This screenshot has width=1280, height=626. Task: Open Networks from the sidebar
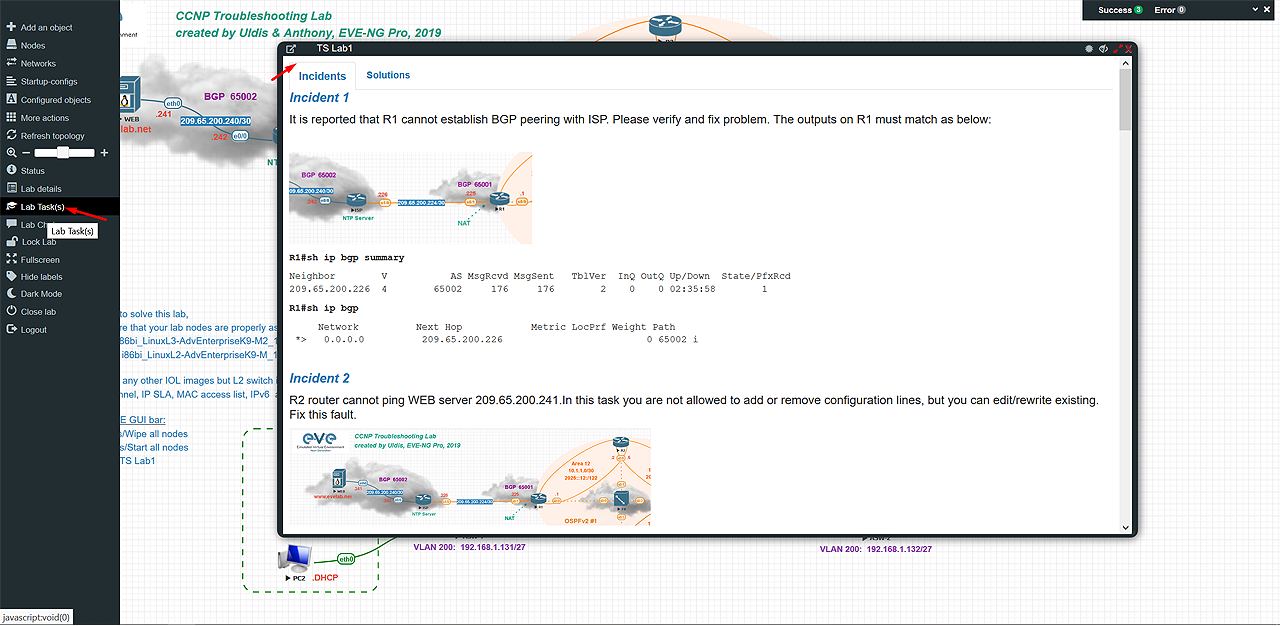tap(38, 64)
